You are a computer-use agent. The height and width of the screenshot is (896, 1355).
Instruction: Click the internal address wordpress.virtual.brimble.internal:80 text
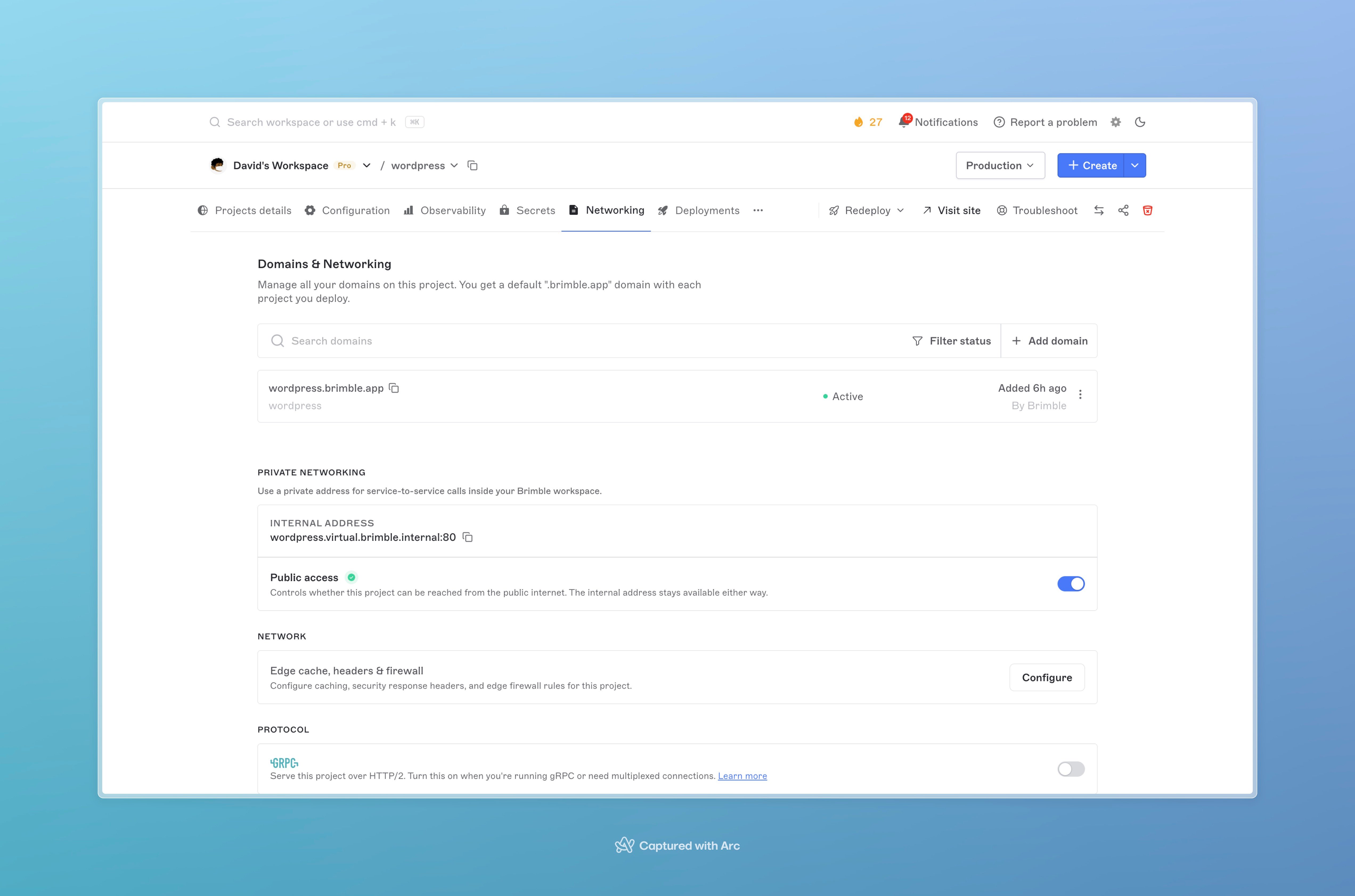362,537
